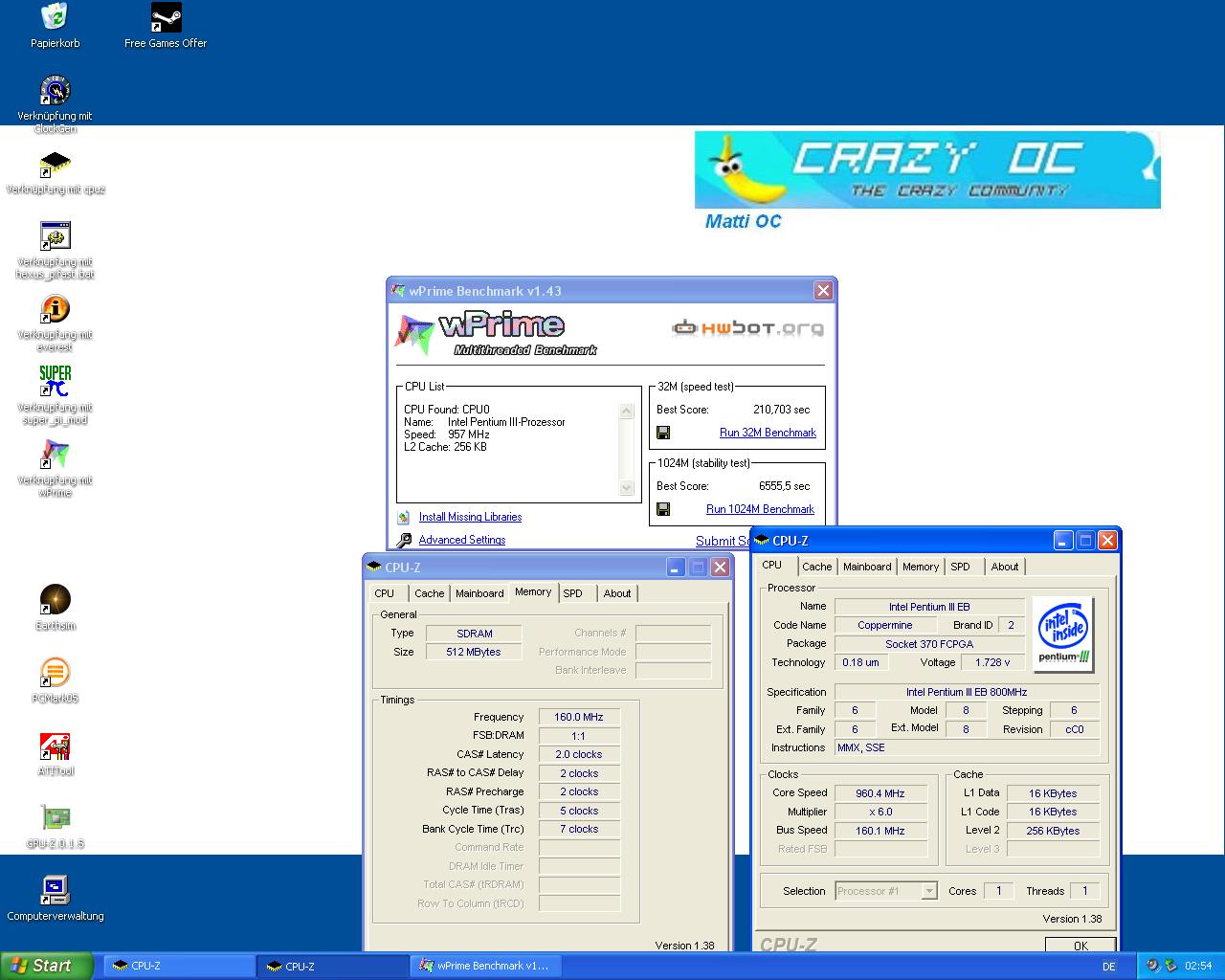Click the save icon beside Run 1024M Benchmark
Screen dimensions: 1225x980
click(x=663, y=509)
